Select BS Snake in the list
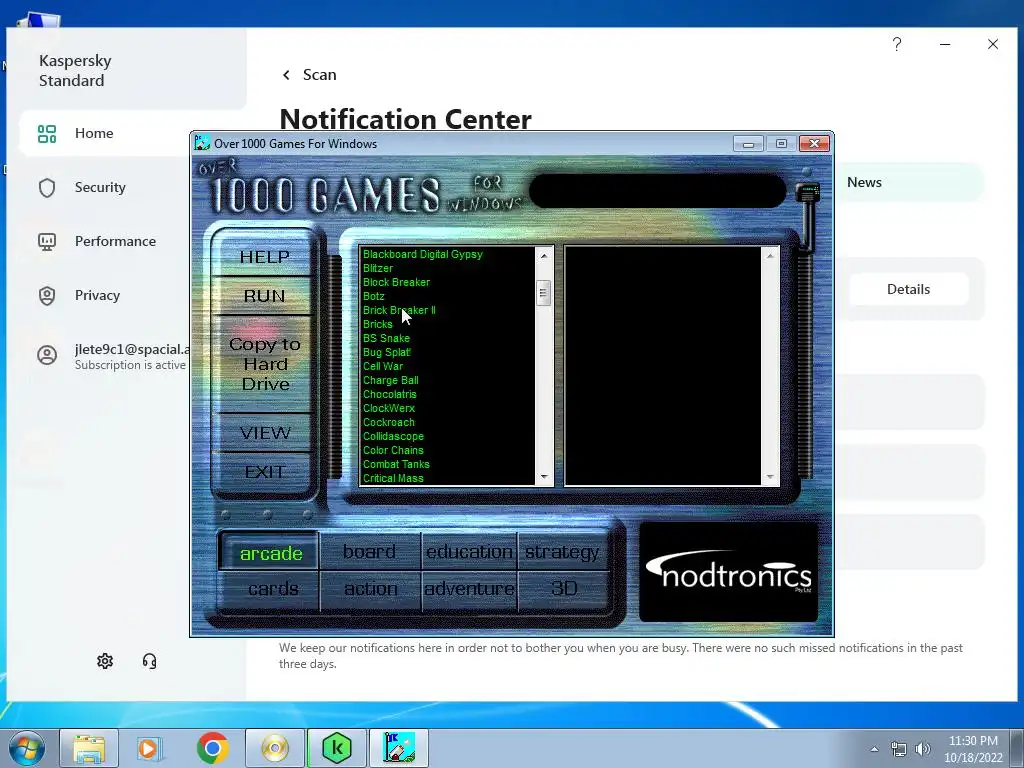Image resolution: width=1024 pixels, height=768 pixels. point(386,339)
